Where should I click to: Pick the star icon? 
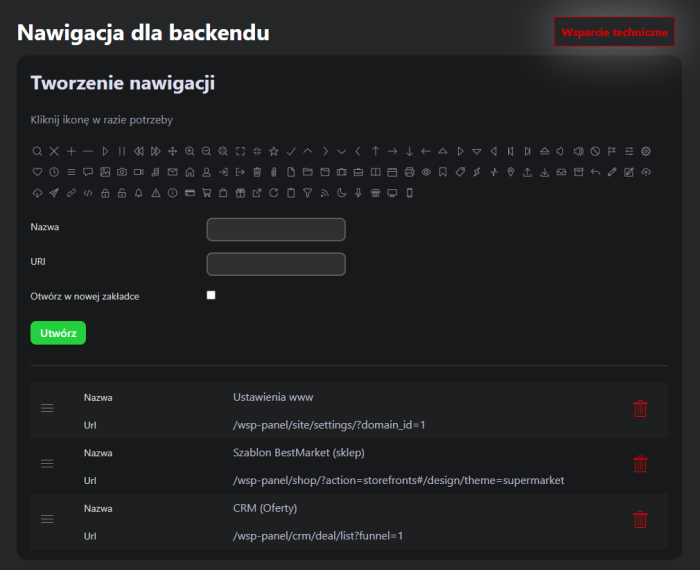point(274,151)
